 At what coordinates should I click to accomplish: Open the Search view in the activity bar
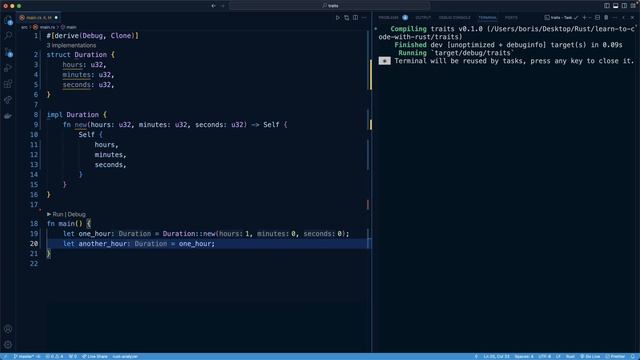click(x=8, y=36)
